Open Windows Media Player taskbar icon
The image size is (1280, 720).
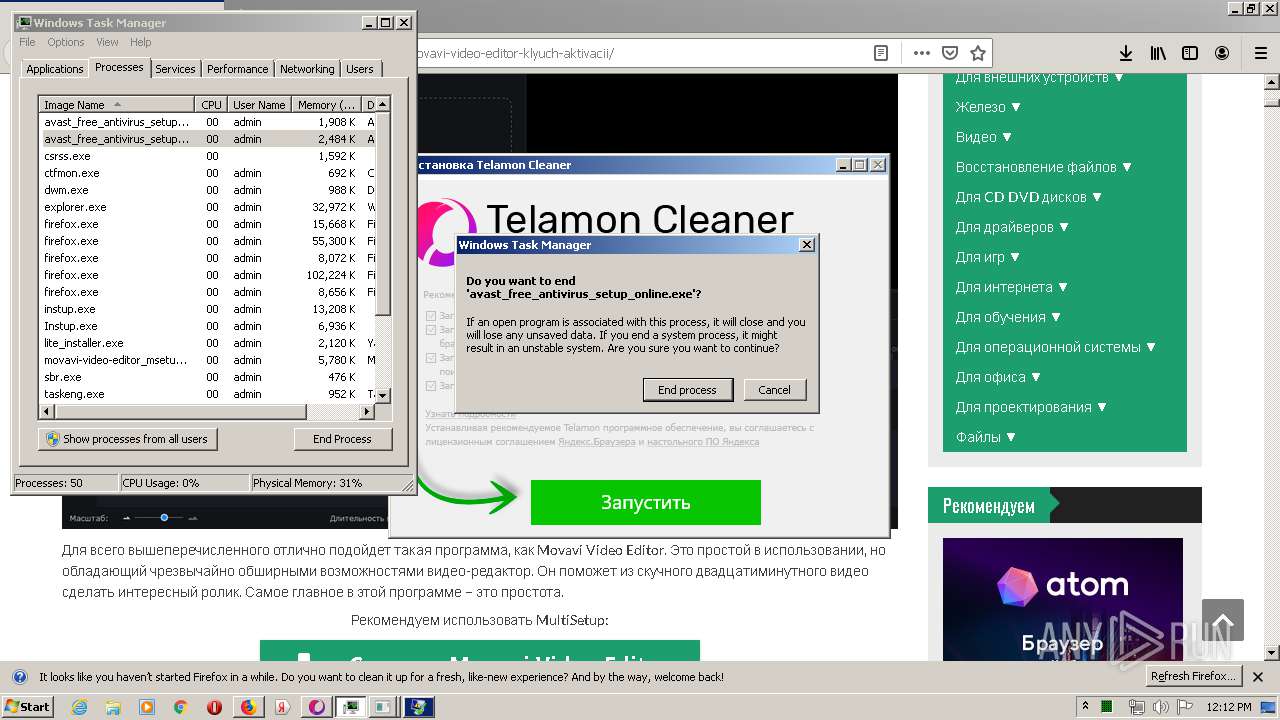(147, 707)
